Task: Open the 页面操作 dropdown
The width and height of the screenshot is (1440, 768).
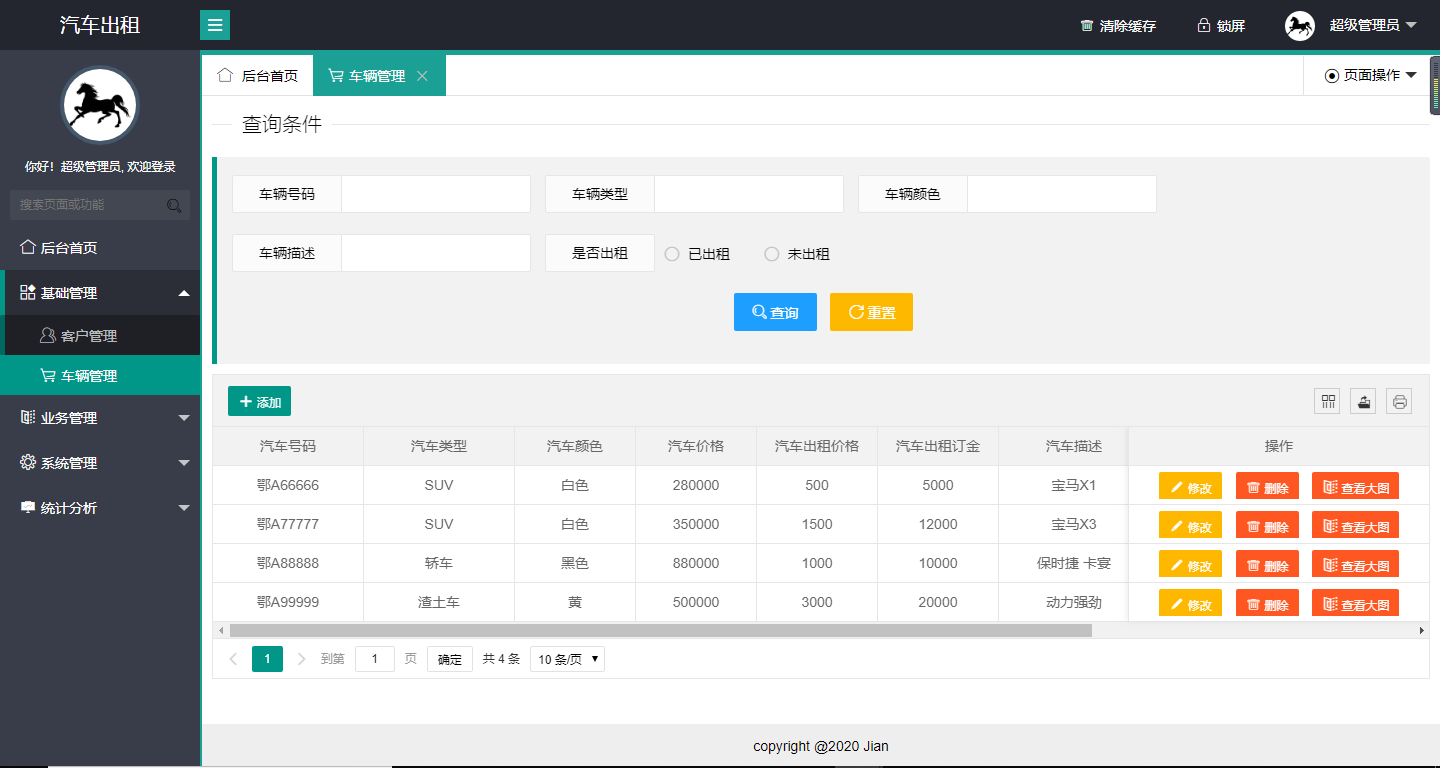Action: 1371,75
